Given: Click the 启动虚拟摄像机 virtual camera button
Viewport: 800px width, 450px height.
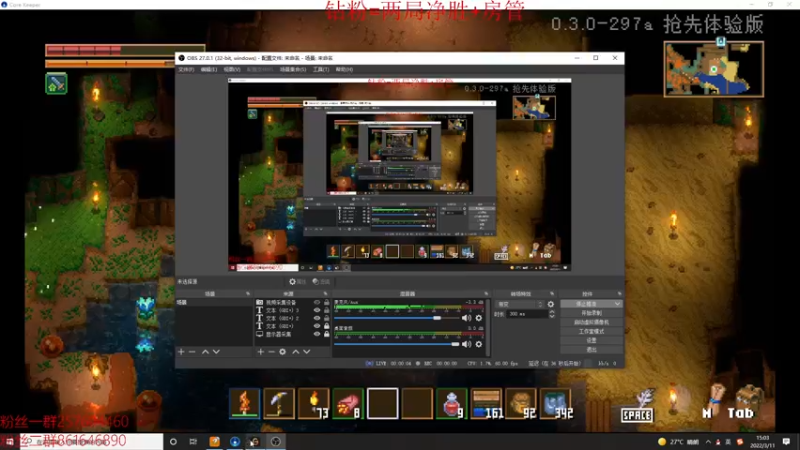Looking at the screenshot, I should point(591,322).
